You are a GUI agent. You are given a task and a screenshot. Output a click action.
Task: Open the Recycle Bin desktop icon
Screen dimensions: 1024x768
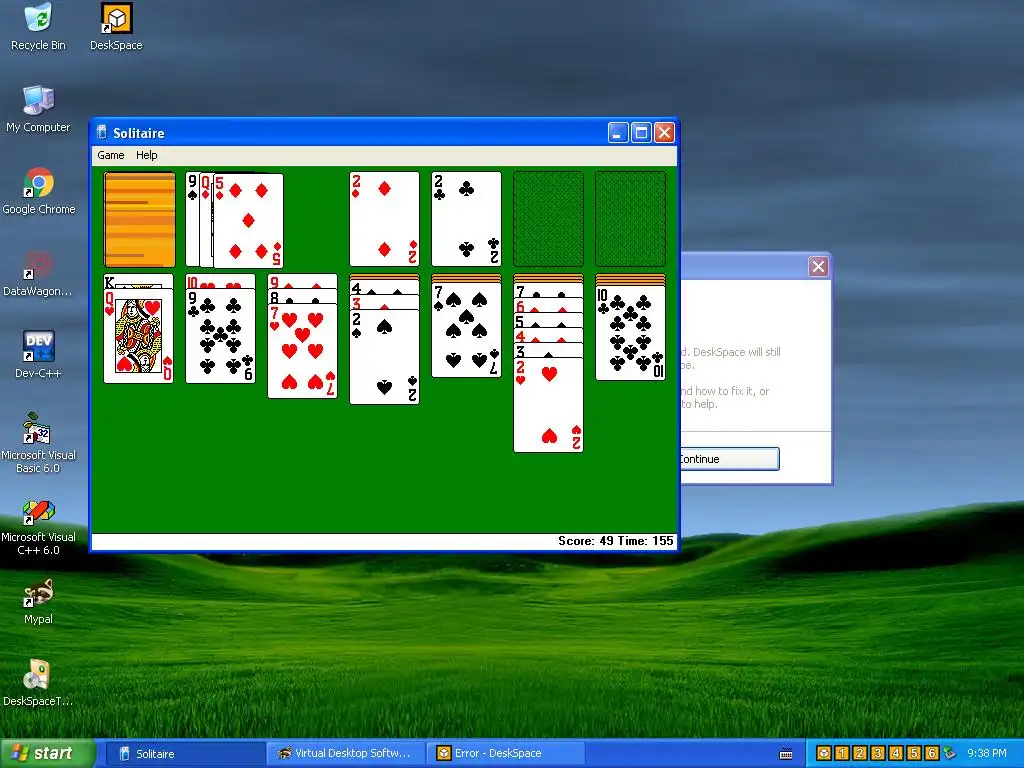point(39,27)
